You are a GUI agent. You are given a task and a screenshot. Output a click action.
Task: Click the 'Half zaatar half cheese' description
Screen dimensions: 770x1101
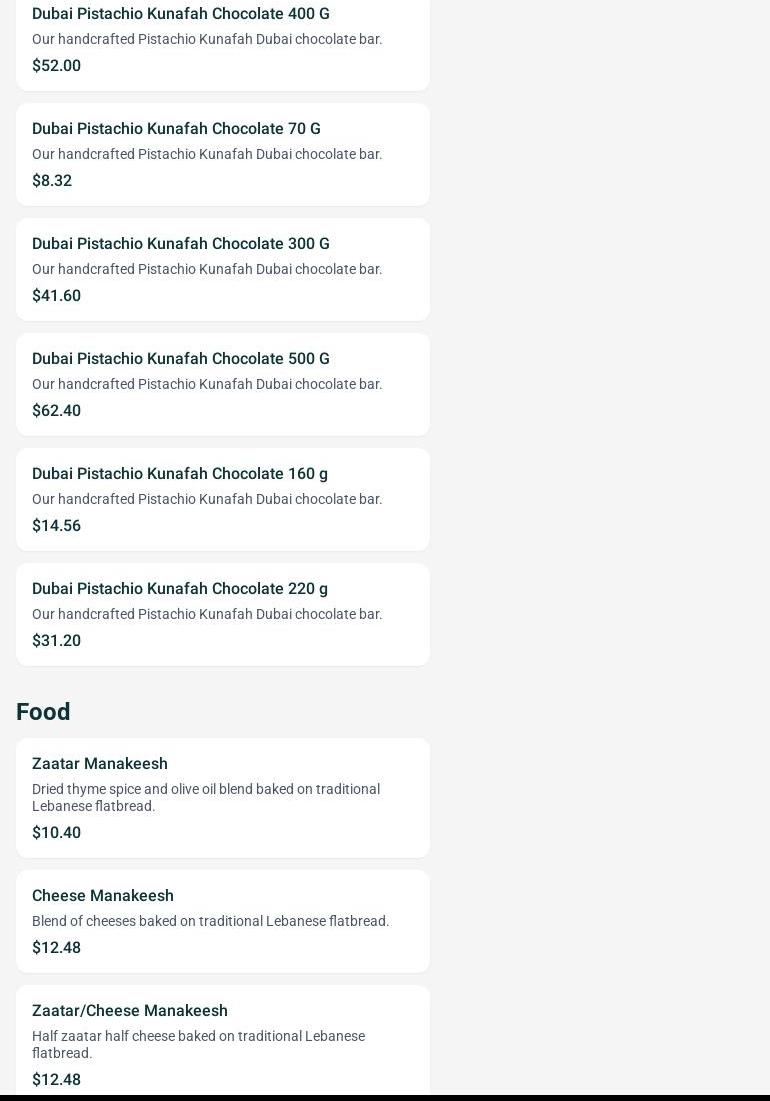tap(198, 1044)
